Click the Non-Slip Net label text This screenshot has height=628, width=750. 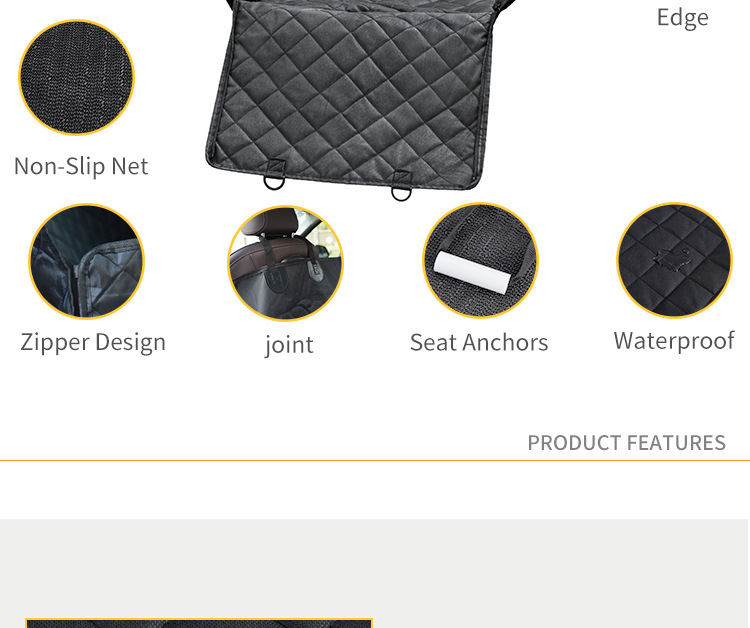click(x=81, y=166)
